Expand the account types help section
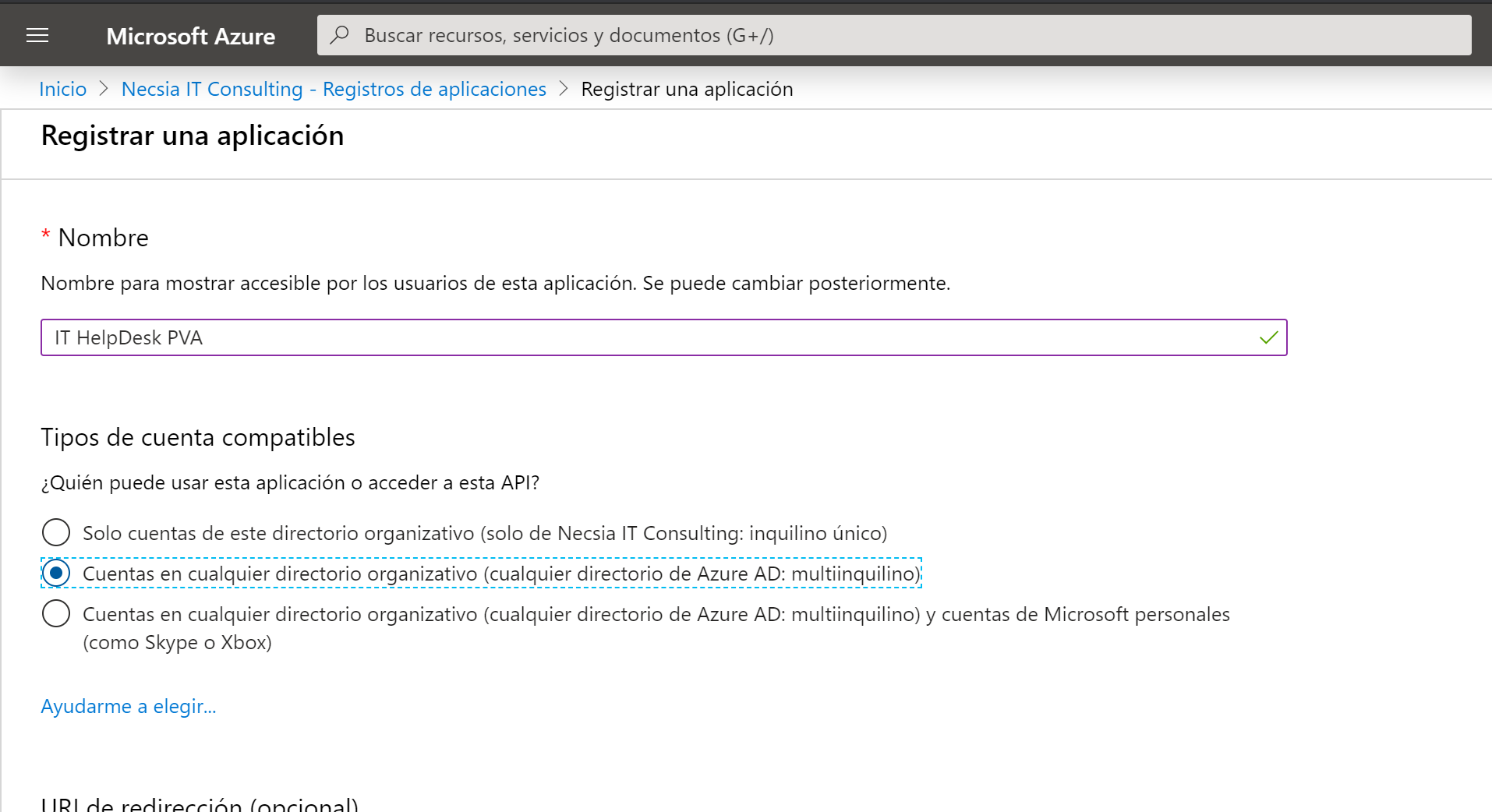This screenshot has width=1492, height=812. [129, 706]
